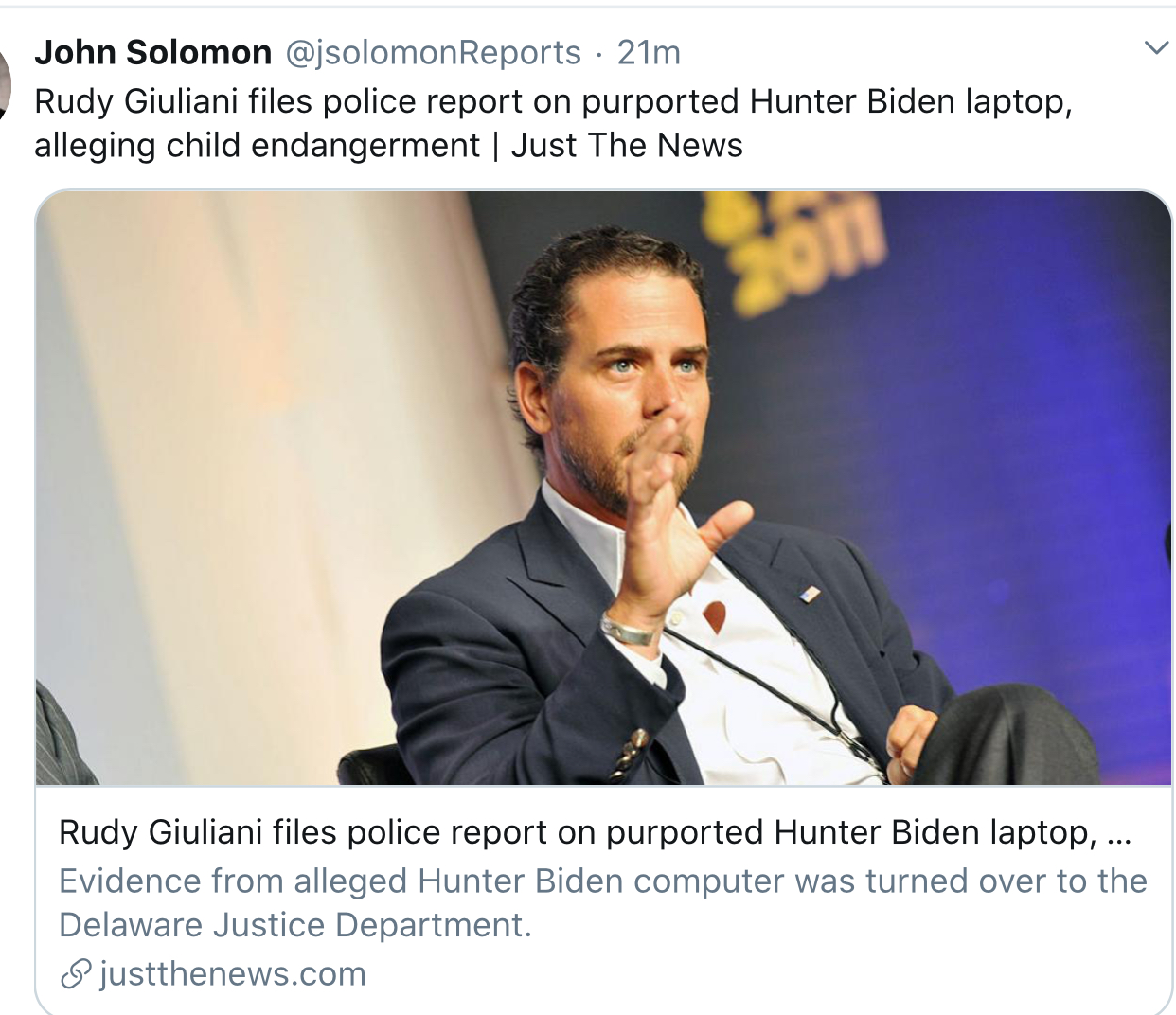Click the tweet text's first line

tap(553, 101)
